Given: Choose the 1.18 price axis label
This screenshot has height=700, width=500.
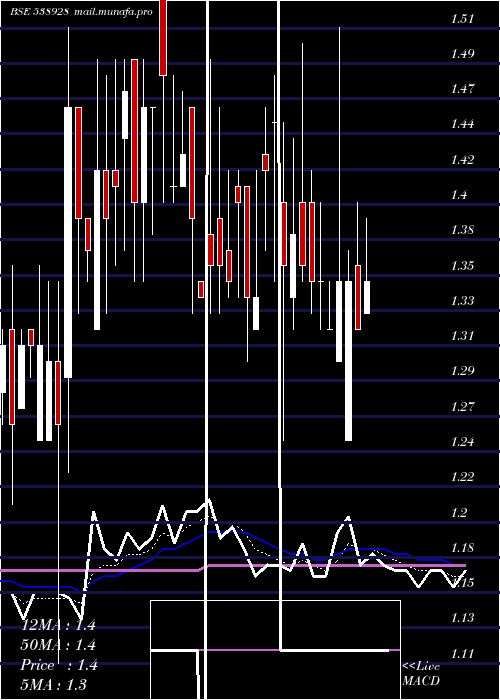Looking at the screenshot, I should [462, 548].
